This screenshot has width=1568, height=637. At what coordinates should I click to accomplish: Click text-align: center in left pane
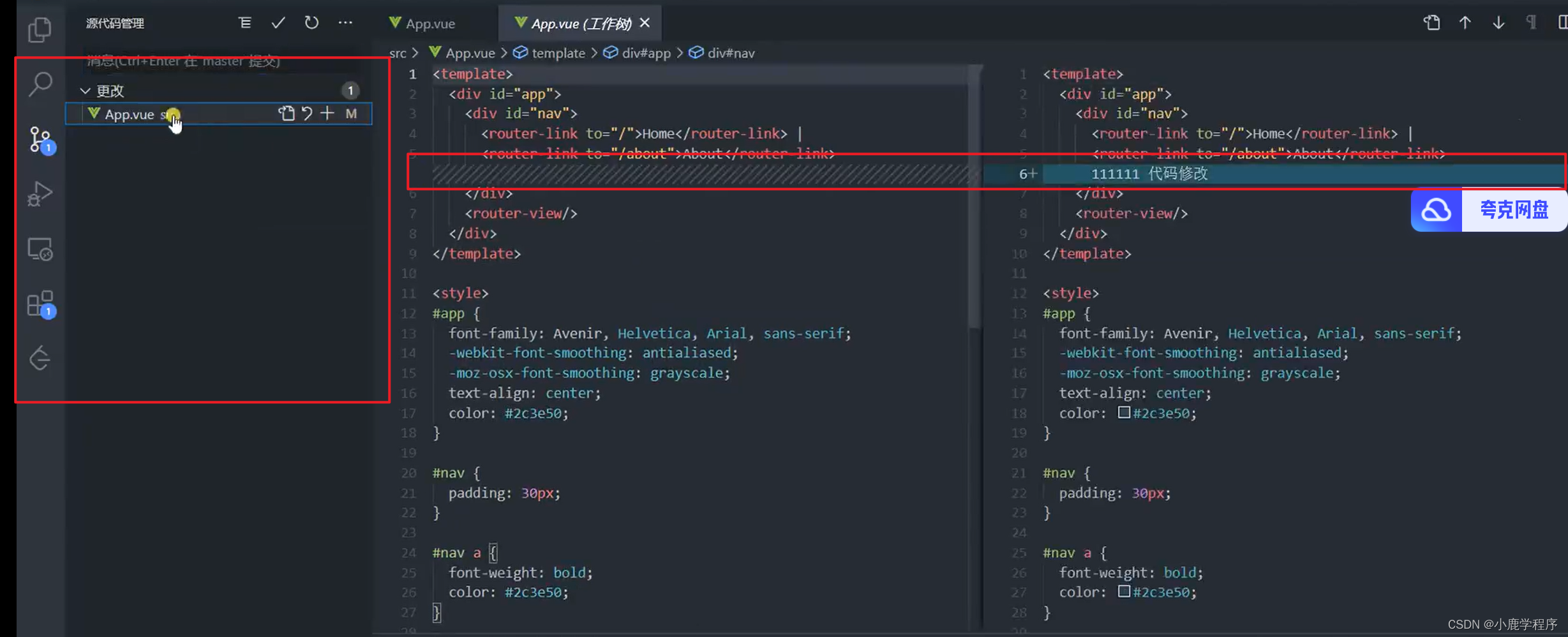click(x=524, y=393)
